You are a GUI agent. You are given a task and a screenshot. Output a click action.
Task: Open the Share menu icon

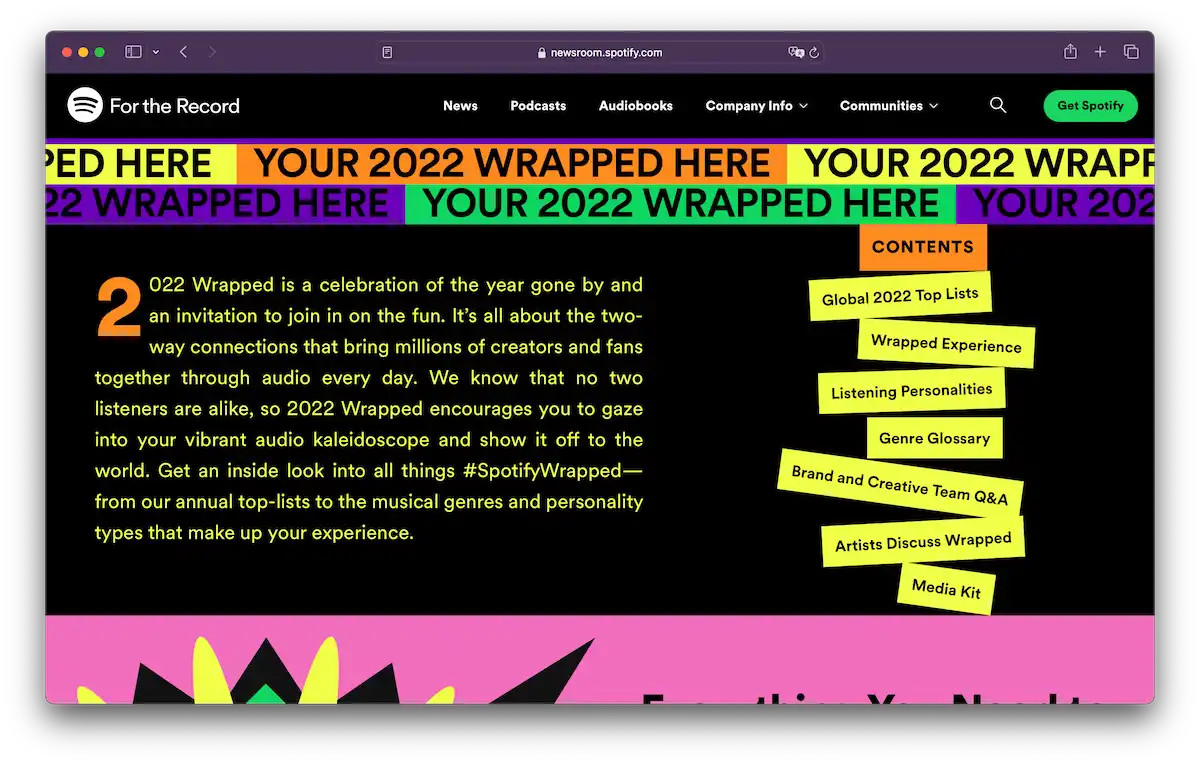click(1069, 51)
